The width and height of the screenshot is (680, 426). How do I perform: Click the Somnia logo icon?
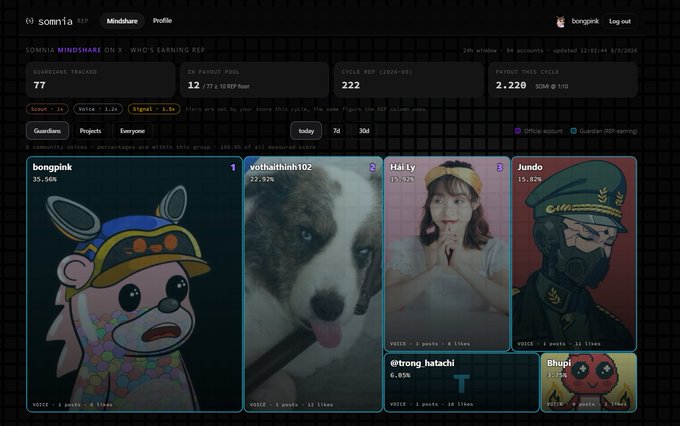click(29, 21)
